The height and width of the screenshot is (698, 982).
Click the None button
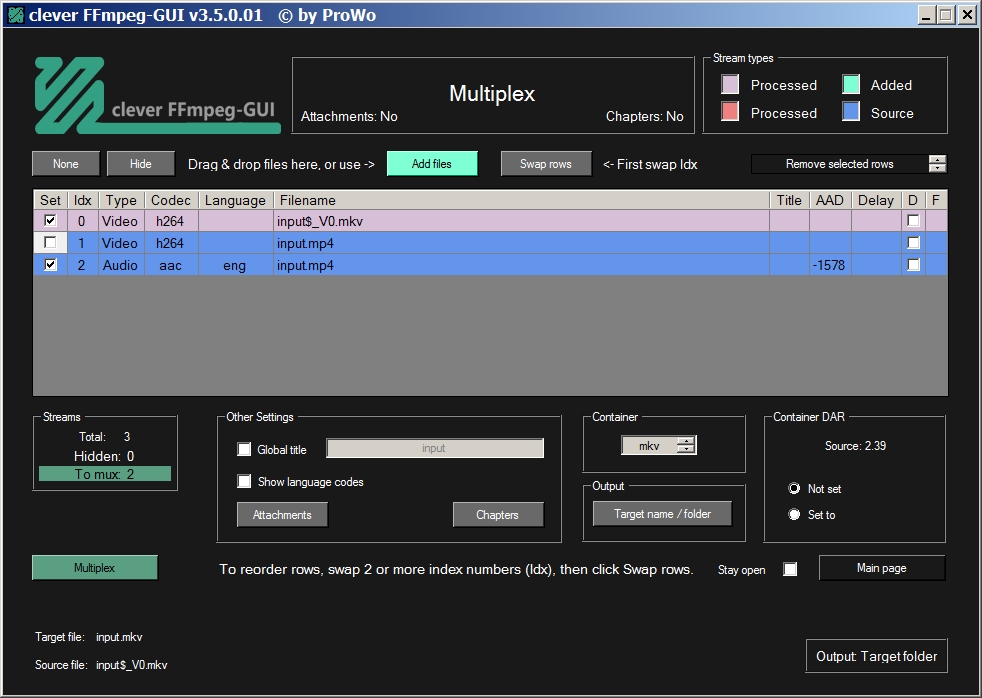[x=66, y=164]
